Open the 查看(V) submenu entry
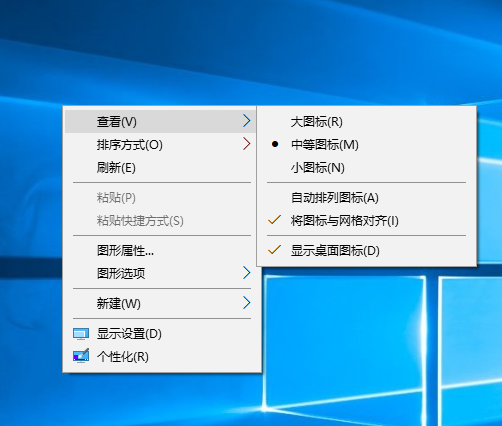 coord(160,121)
